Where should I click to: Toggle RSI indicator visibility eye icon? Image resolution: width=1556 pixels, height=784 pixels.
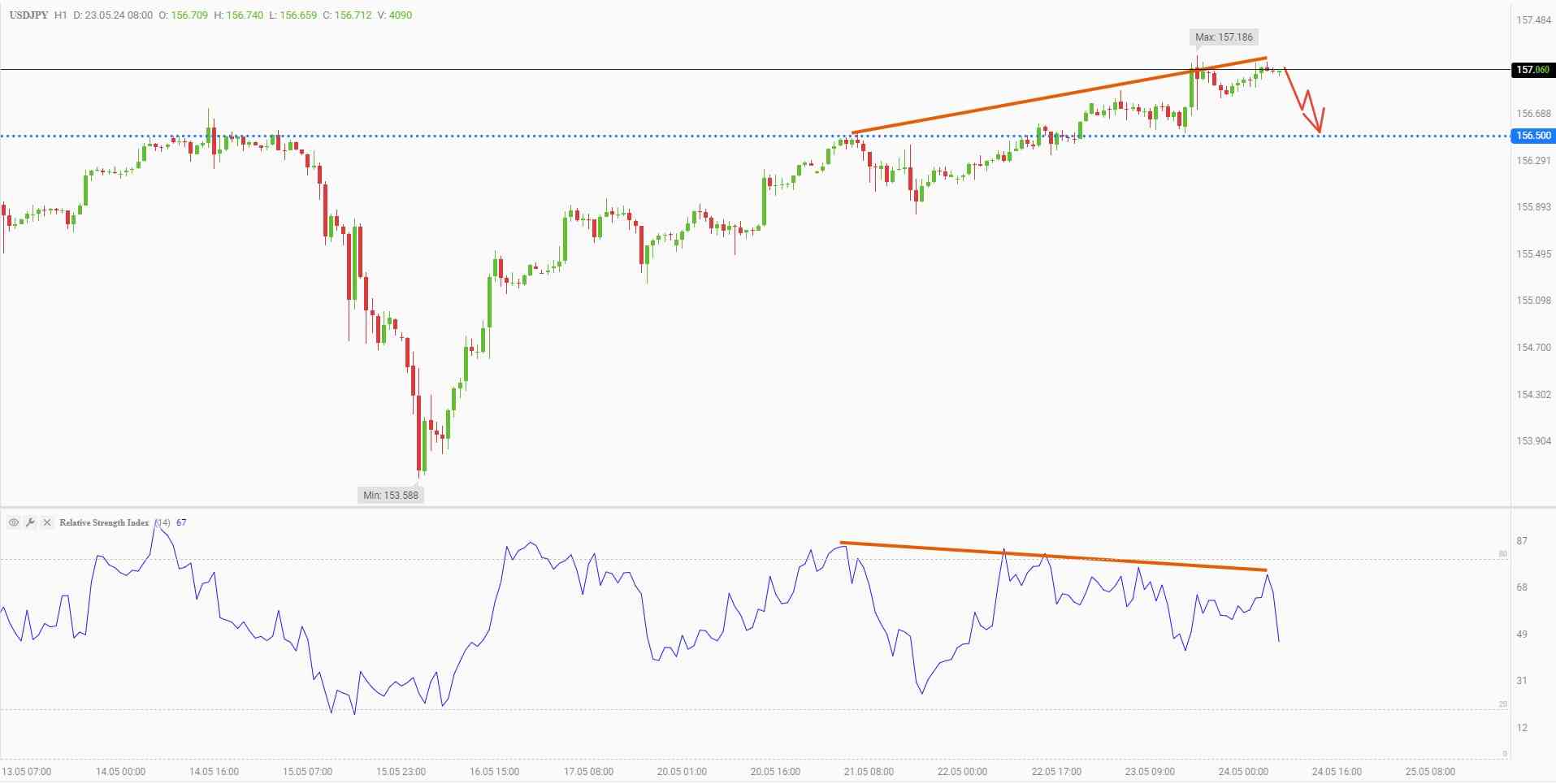pos(13,522)
